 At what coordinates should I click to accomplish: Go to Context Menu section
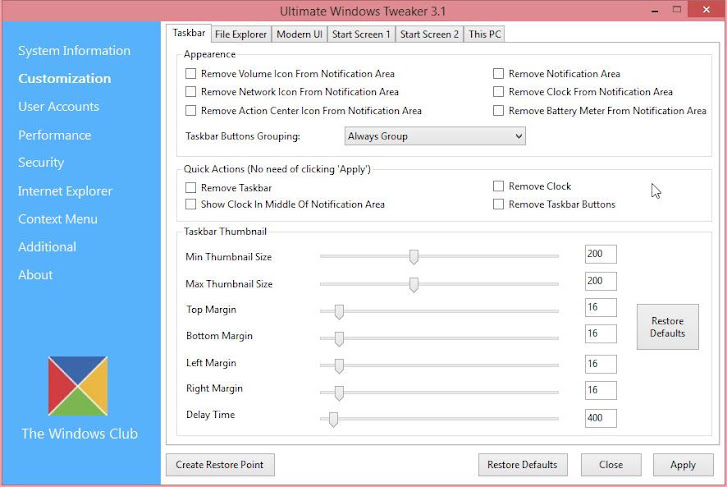[x=57, y=219]
